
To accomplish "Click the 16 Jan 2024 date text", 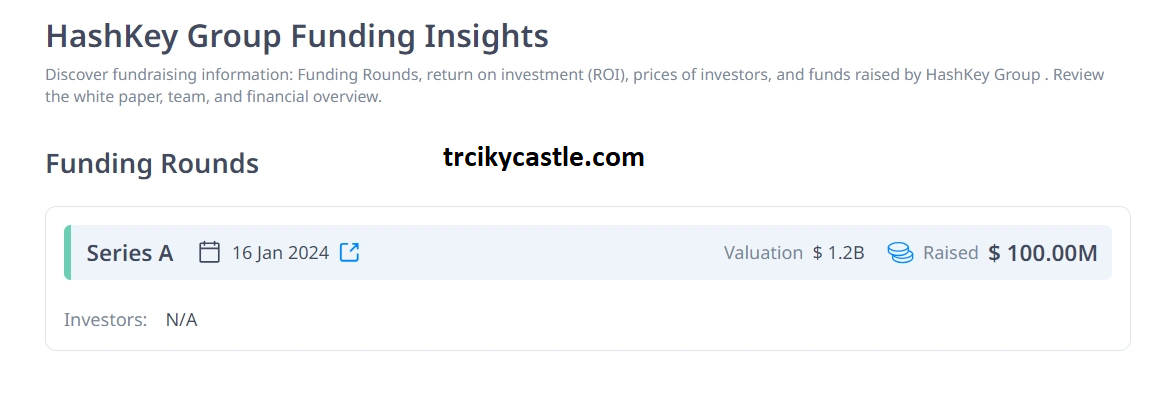I will coord(280,253).
